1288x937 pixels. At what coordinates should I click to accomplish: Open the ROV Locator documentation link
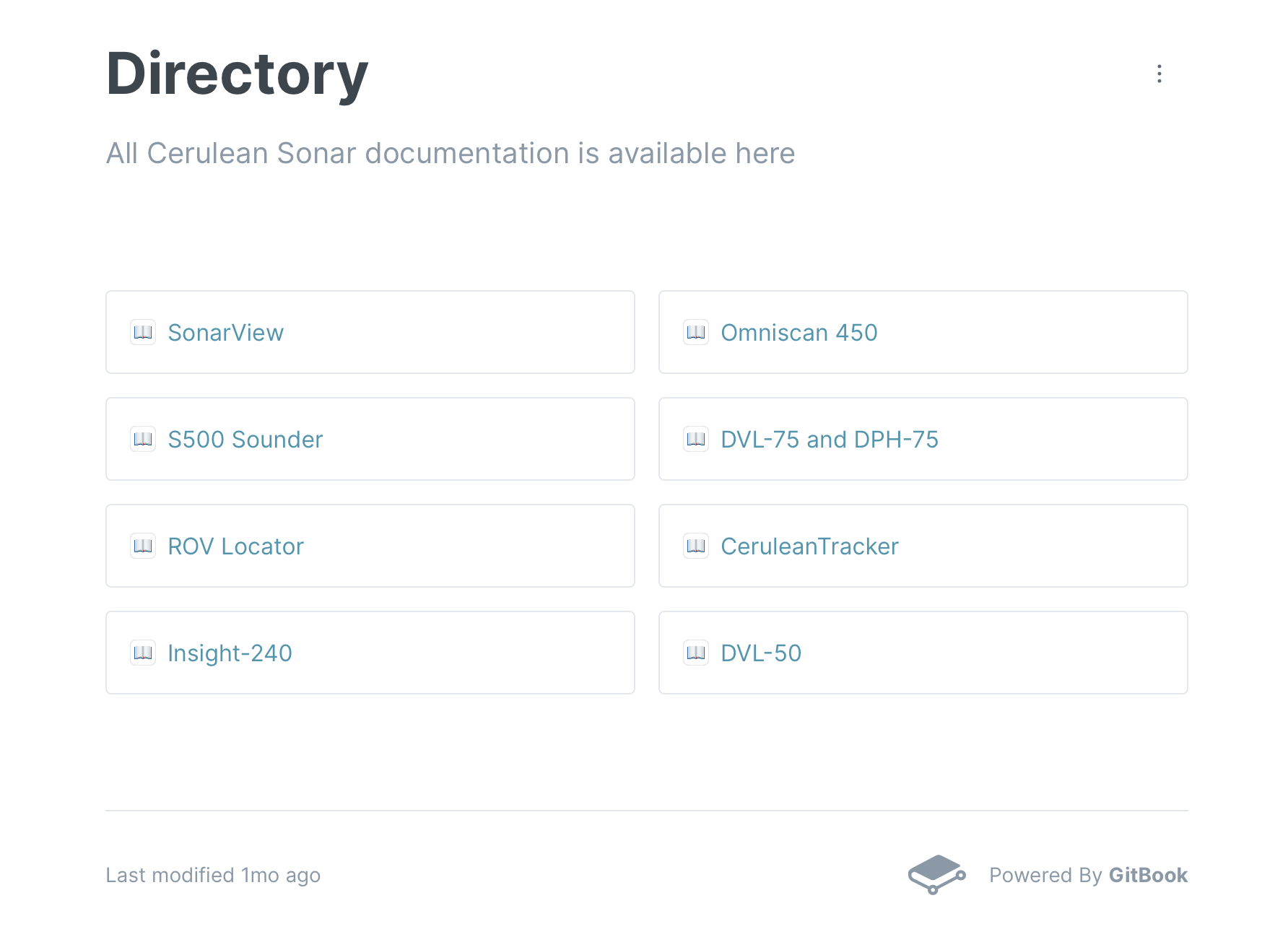tap(370, 546)
